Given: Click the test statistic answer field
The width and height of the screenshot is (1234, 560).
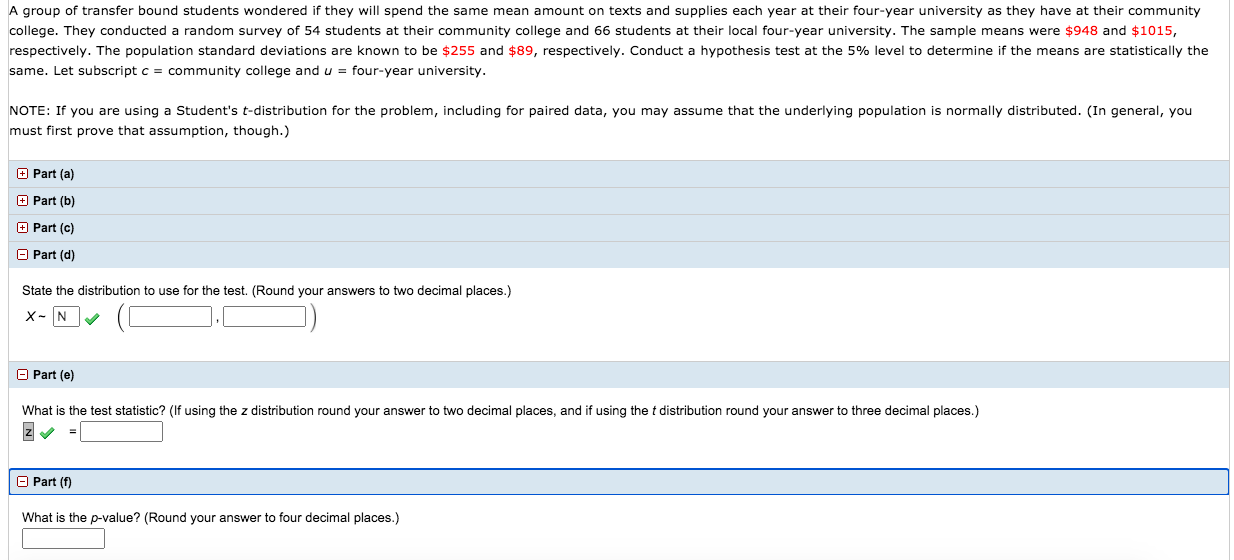Looking at the screenshot, I should [x=122, y=432].
